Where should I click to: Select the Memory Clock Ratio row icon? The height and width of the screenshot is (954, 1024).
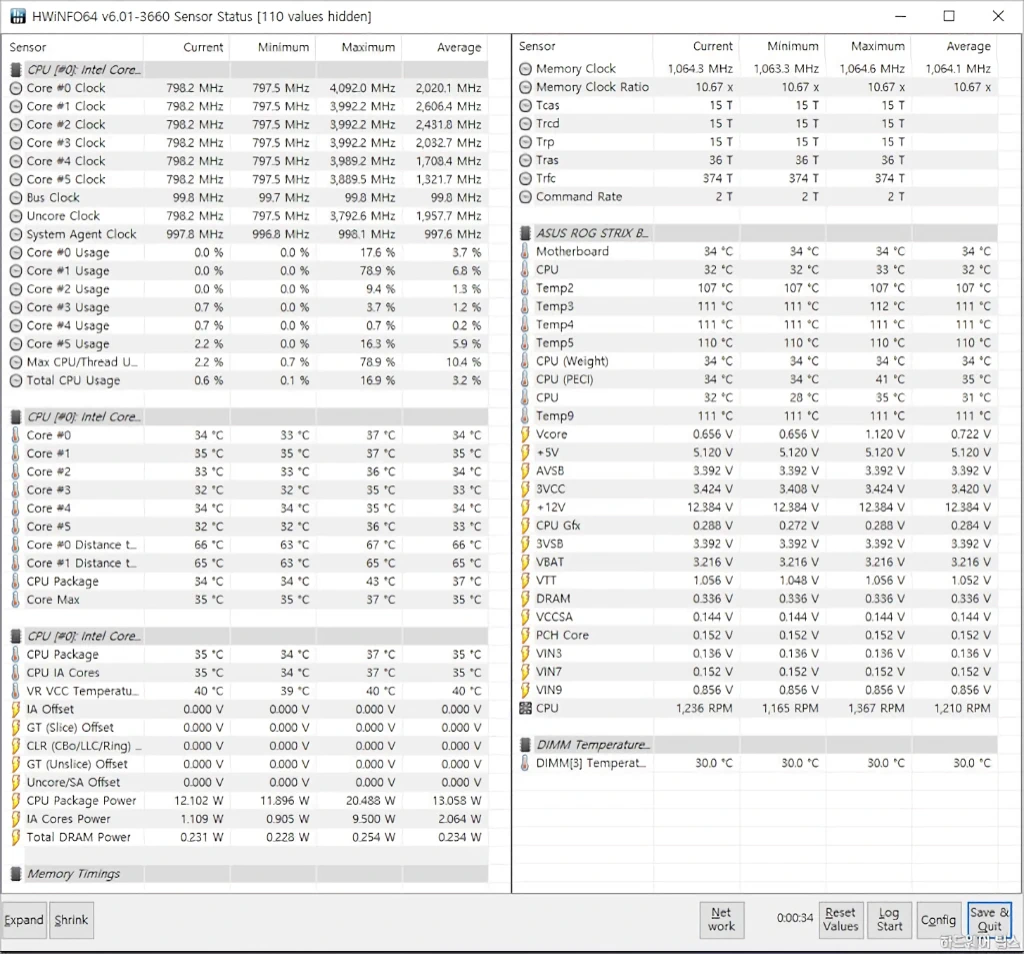(526, 87)
